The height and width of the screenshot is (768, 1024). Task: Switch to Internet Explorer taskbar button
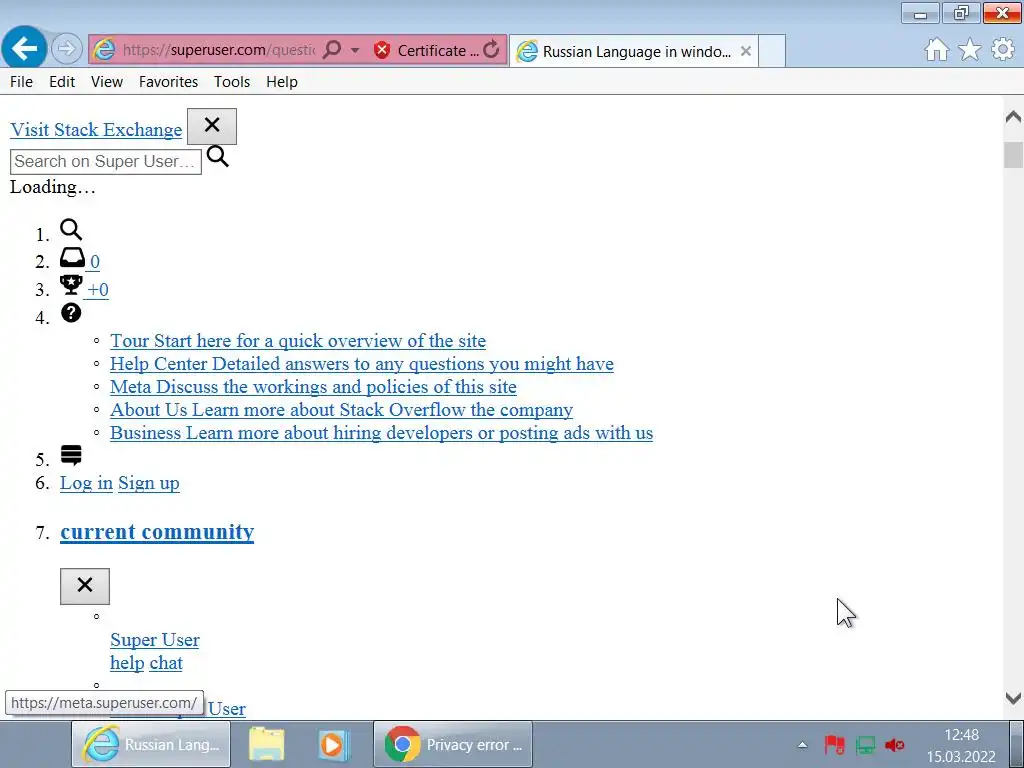point(151,744)
